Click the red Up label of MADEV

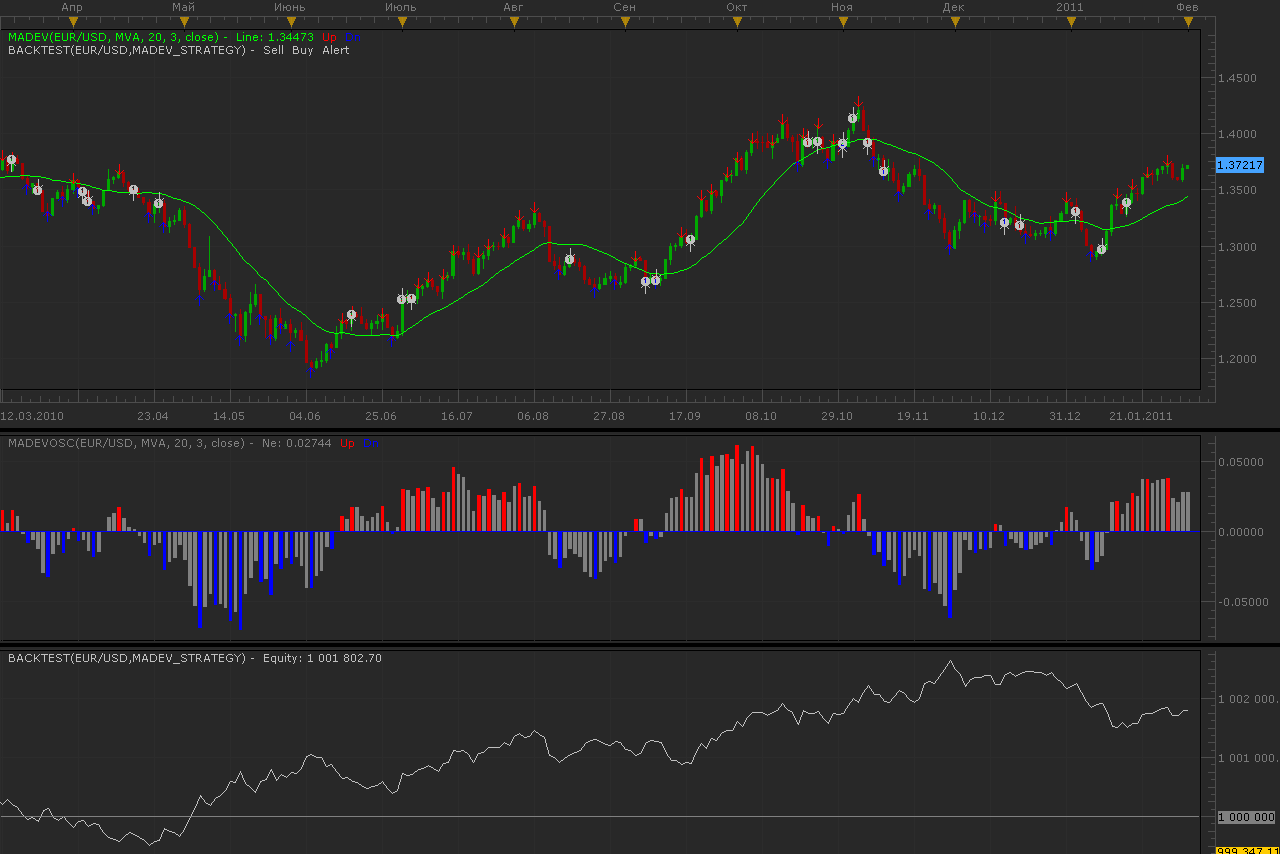point(330,37)
